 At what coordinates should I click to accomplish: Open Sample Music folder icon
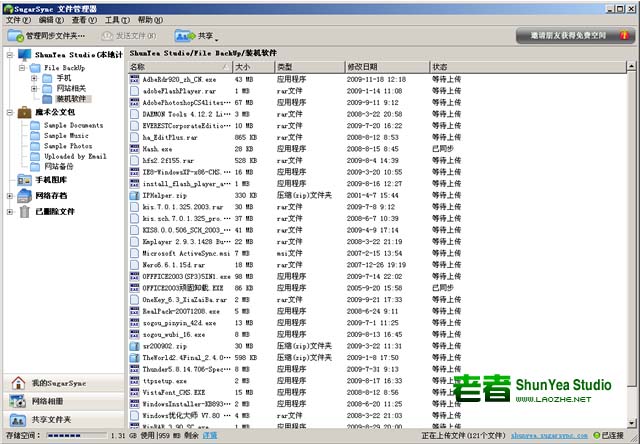pyautogui.click(x=35, y=135)
